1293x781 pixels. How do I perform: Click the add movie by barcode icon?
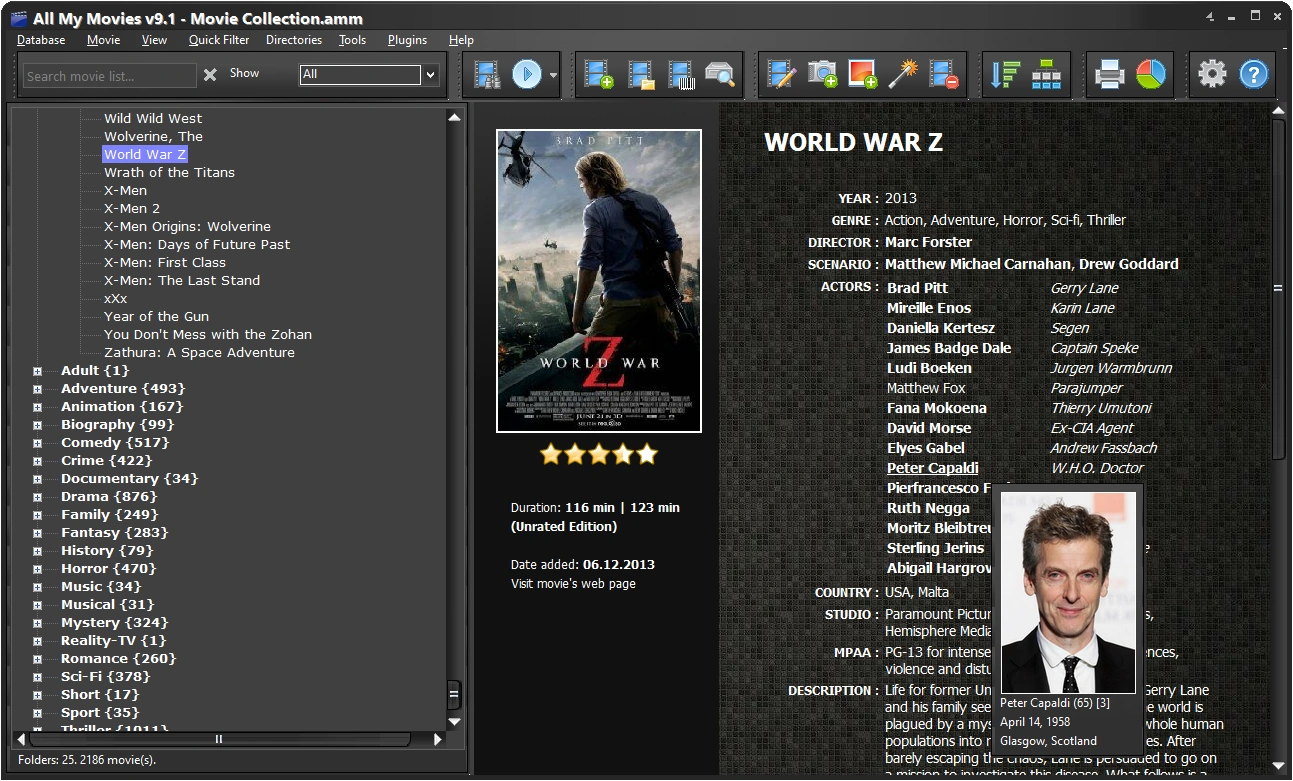tap(681, 75)
